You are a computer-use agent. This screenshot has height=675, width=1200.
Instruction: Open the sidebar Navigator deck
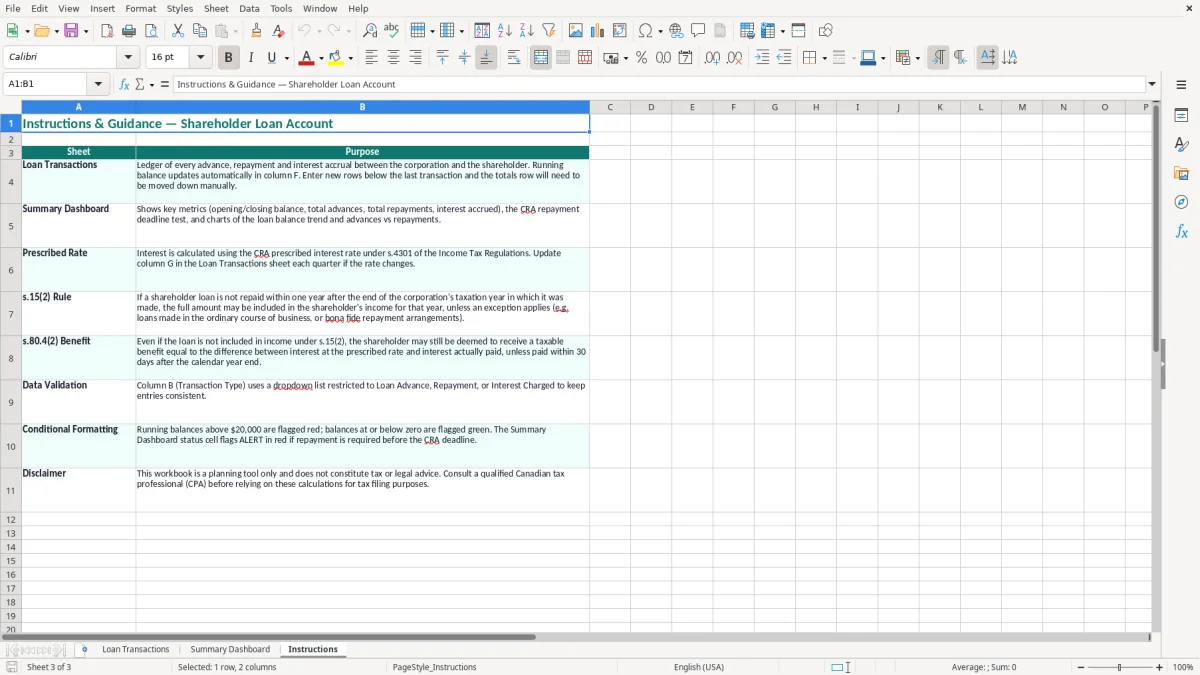(x=1181, y=202)
